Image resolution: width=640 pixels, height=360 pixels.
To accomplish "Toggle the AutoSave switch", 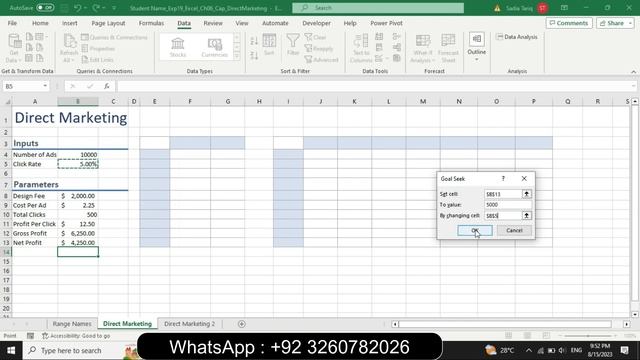I will [45, 8].
